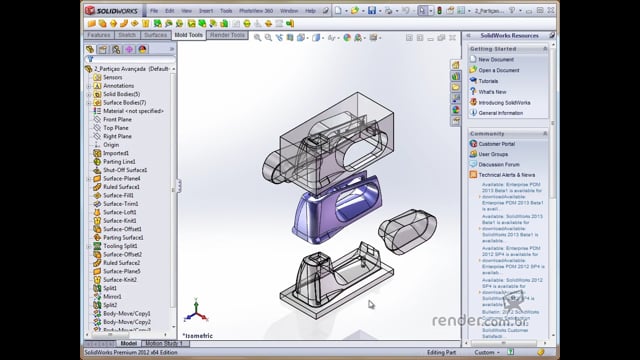
Task: Select the Planar Surface tool
Action: click(92, 24)
